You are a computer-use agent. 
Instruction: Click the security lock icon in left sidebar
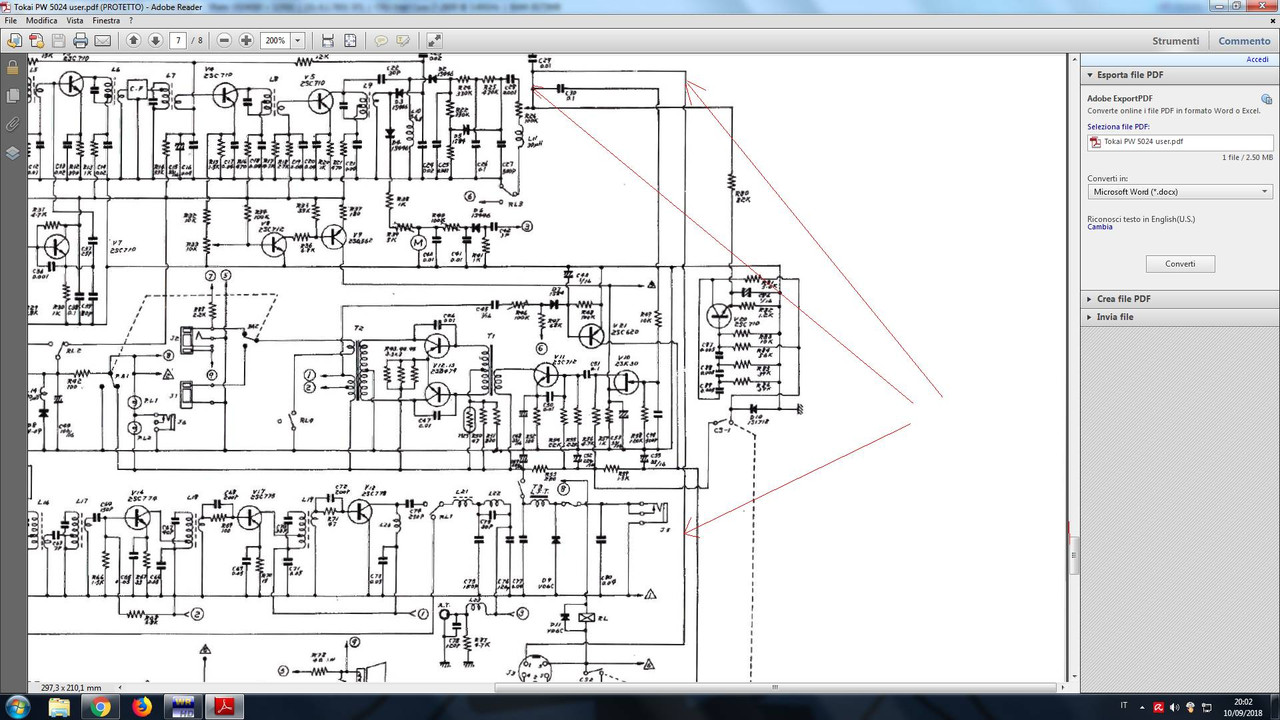(12, 68)
